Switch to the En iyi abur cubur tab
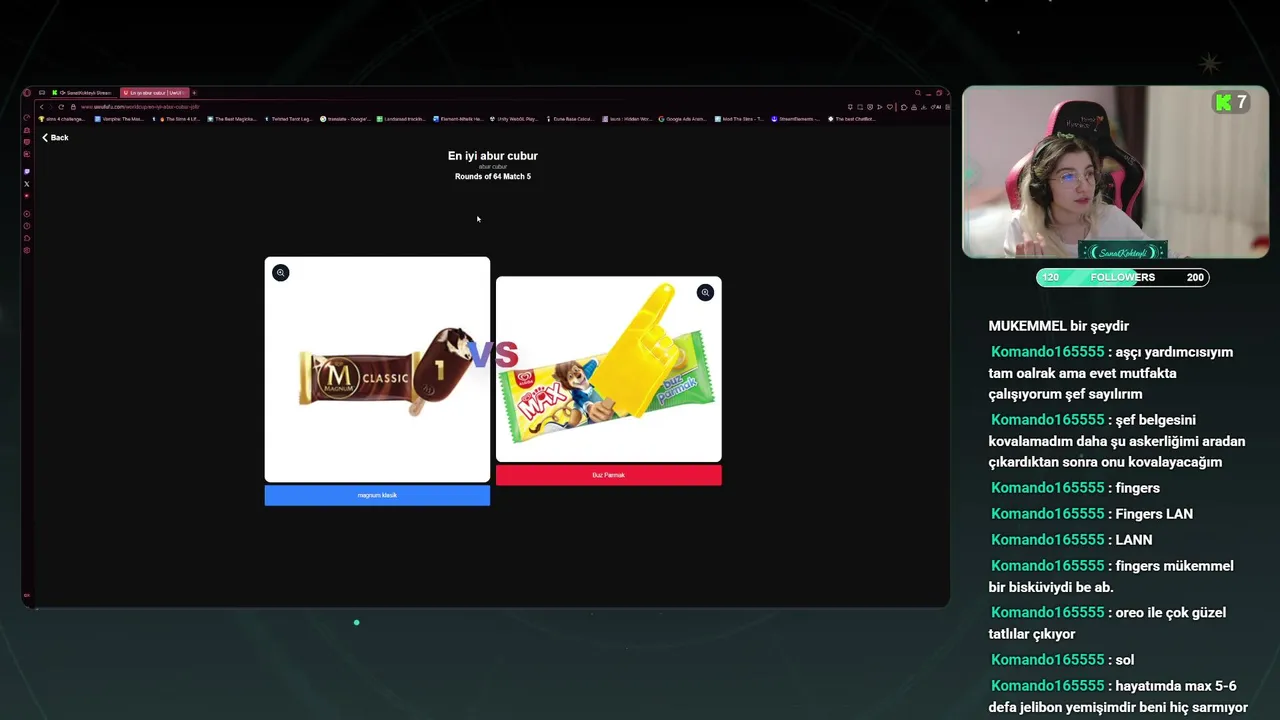The height and width of the screenshot is (720, 1280). click(x=154, y=93)
